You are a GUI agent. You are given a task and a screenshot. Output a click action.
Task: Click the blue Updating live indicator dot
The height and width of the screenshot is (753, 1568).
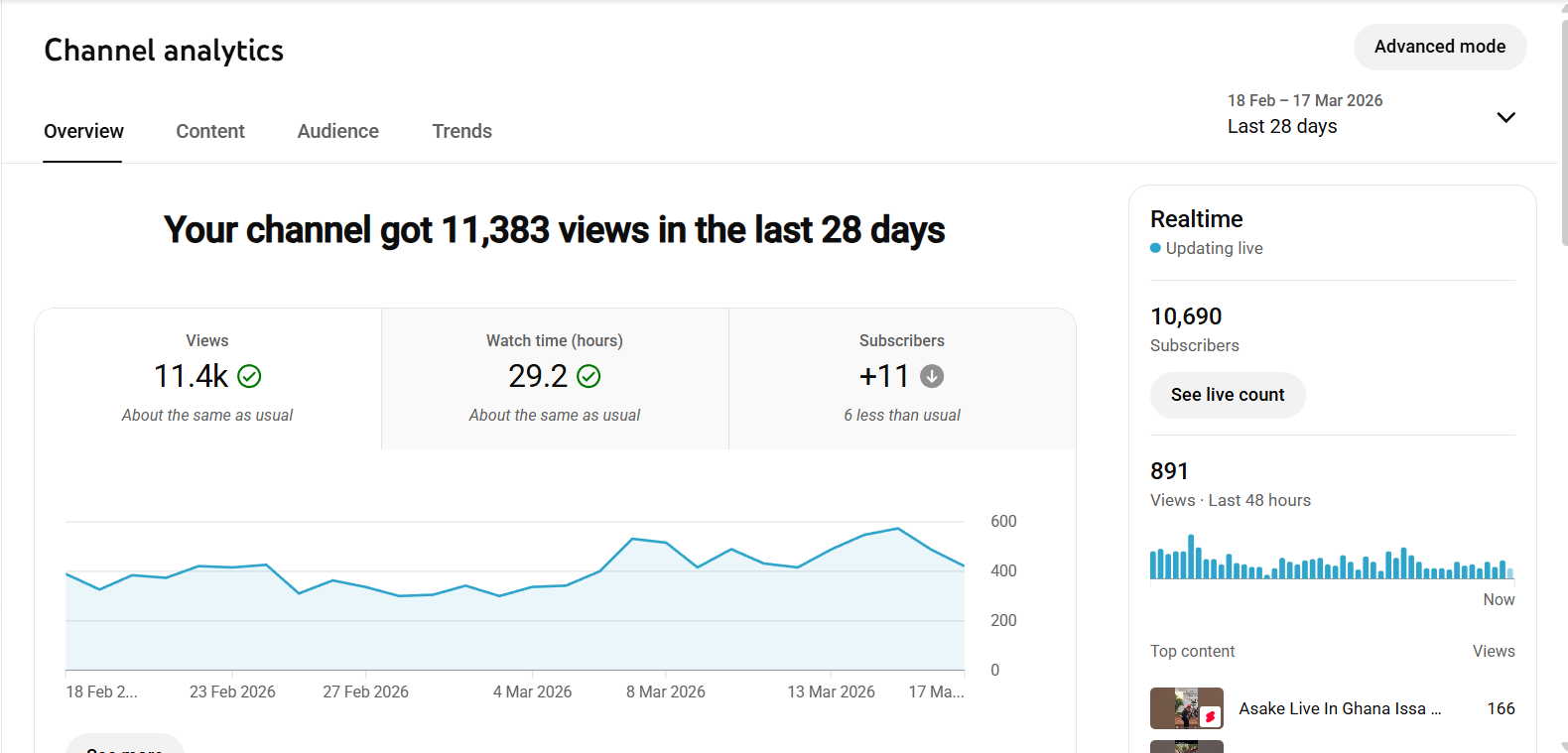pos(1155,248)
